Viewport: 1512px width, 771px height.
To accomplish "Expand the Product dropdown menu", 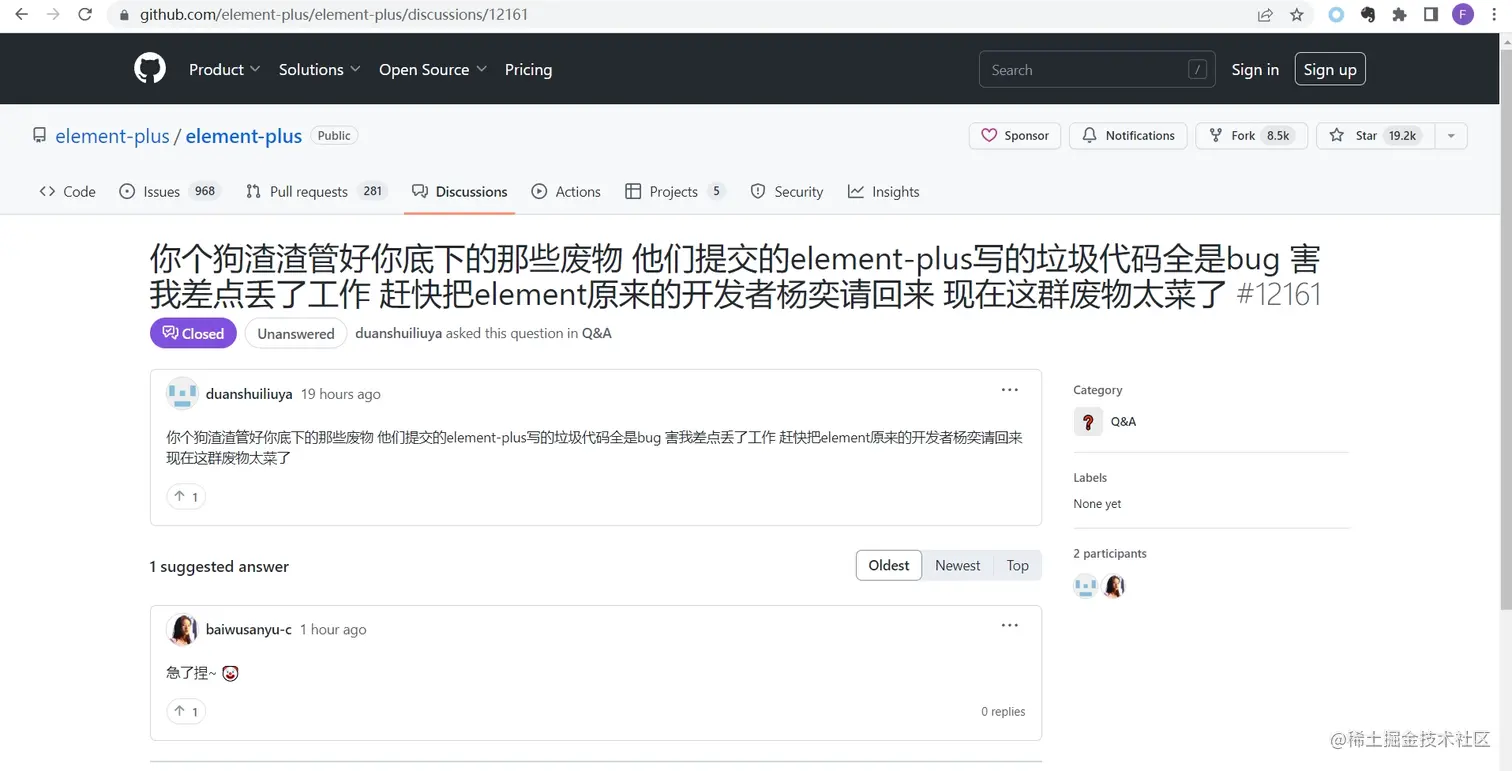I will [x=225, y=69].
